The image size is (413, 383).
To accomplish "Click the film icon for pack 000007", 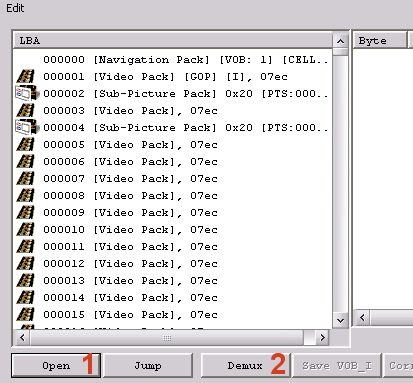I will (x=26, y=179).
